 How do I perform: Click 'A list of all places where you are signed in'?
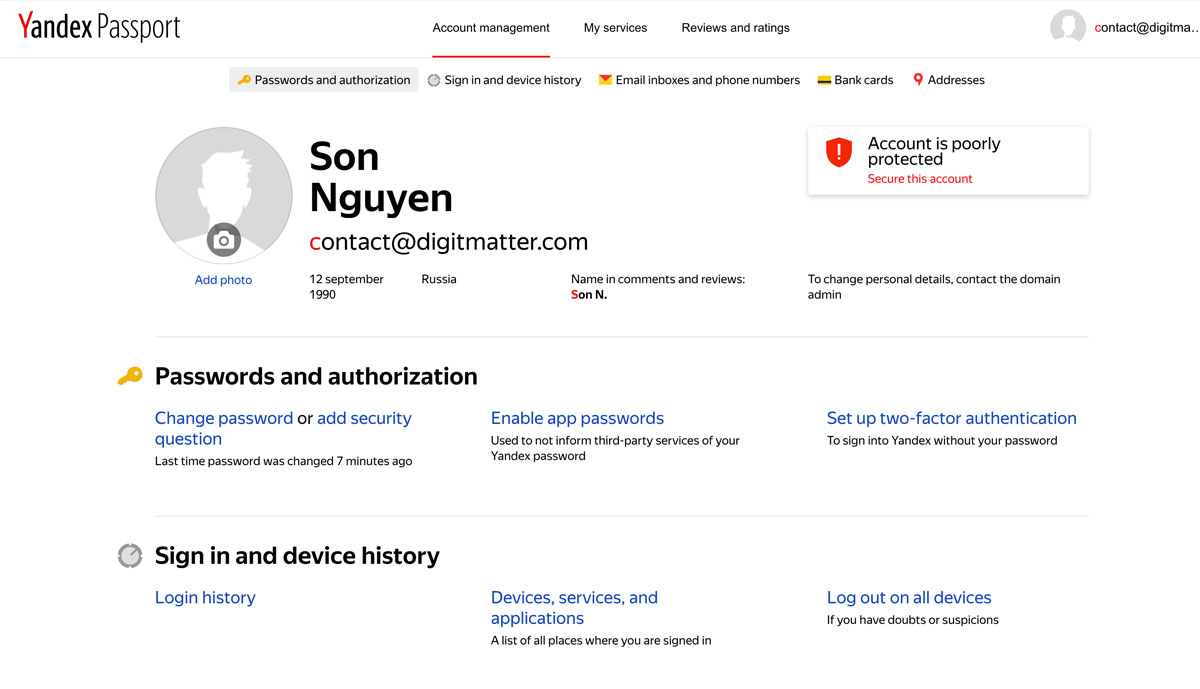pyautogui.click(x=601, y=640)
